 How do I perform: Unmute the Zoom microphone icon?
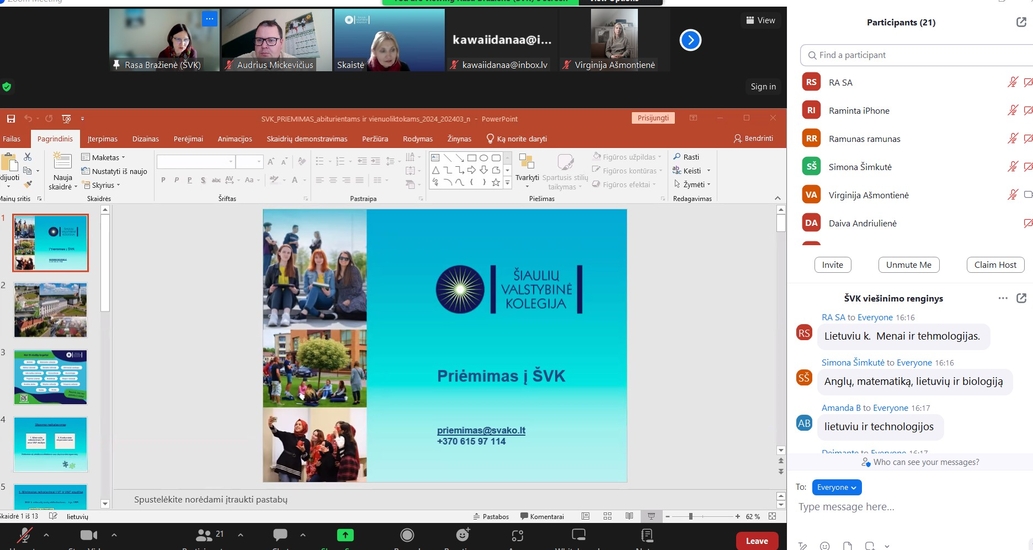coord(25,535)
